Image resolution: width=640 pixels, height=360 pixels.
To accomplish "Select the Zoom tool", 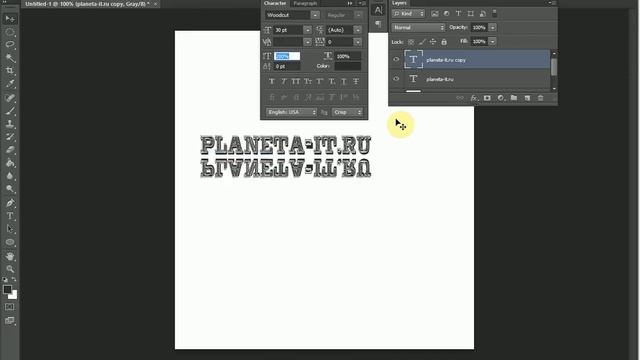I will (x=10, y=269).
